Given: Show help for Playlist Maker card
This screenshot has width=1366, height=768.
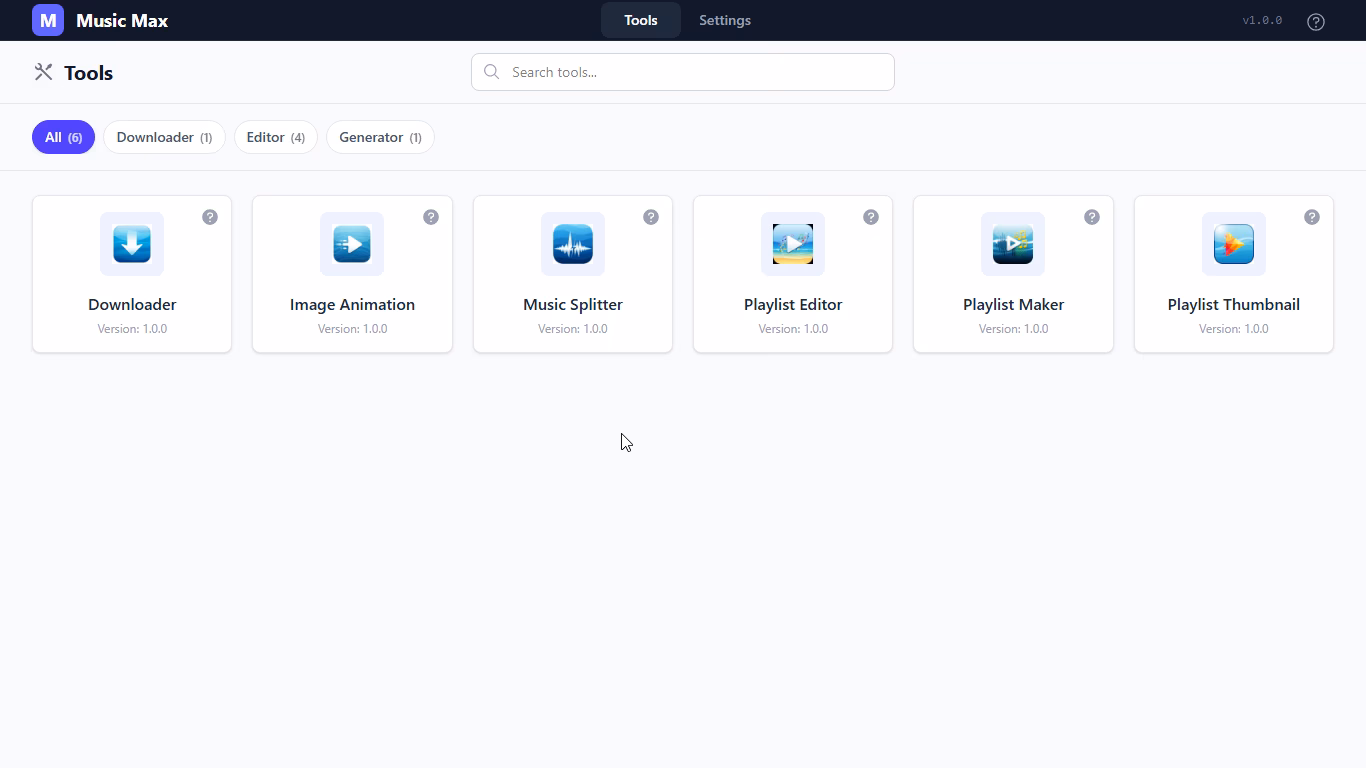Looking at the screenshot, I should click(1092, 217).
